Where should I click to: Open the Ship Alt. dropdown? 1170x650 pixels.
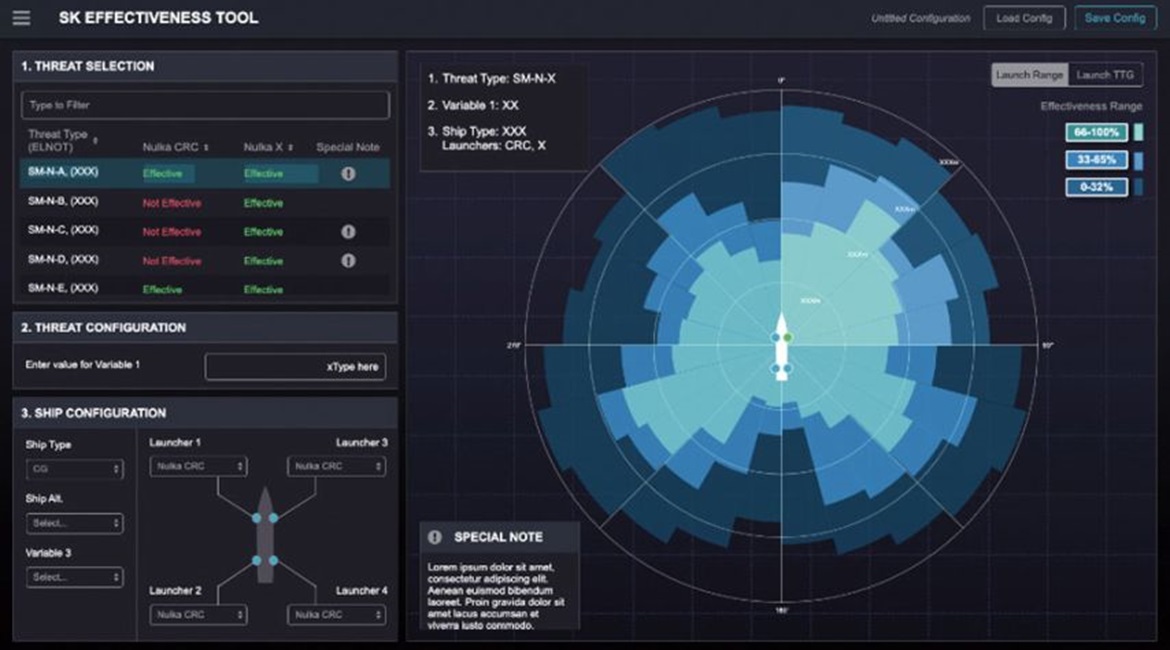pyautogui.click(x=75, y=523)
